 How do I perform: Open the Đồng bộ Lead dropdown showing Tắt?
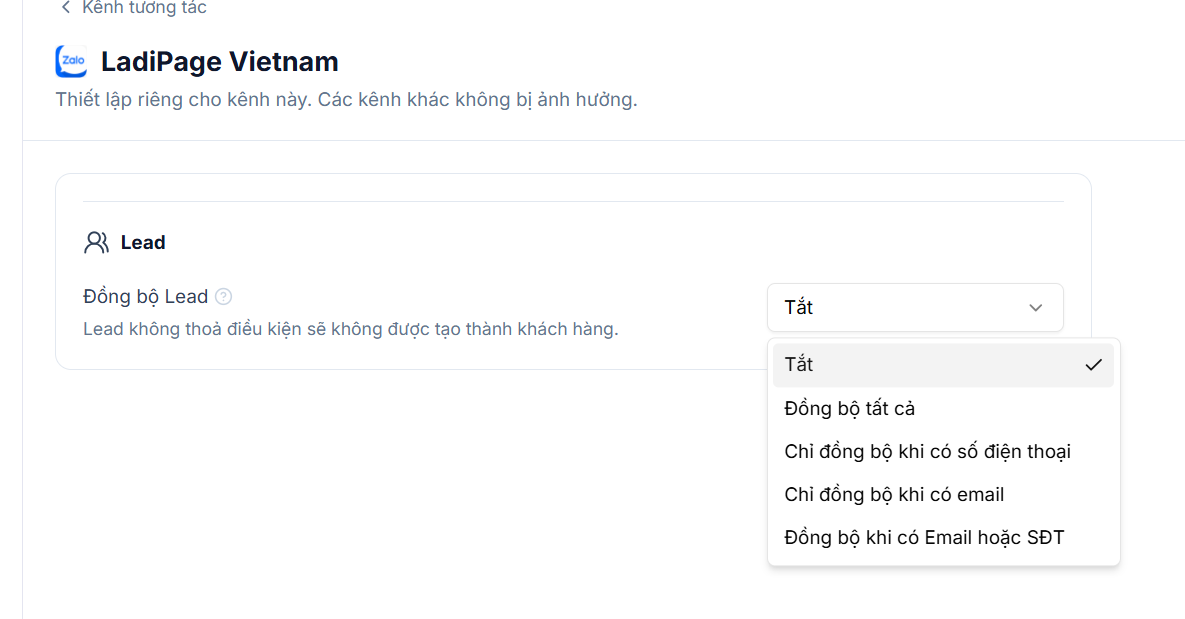pyautogui.click(x=915, y=308)
